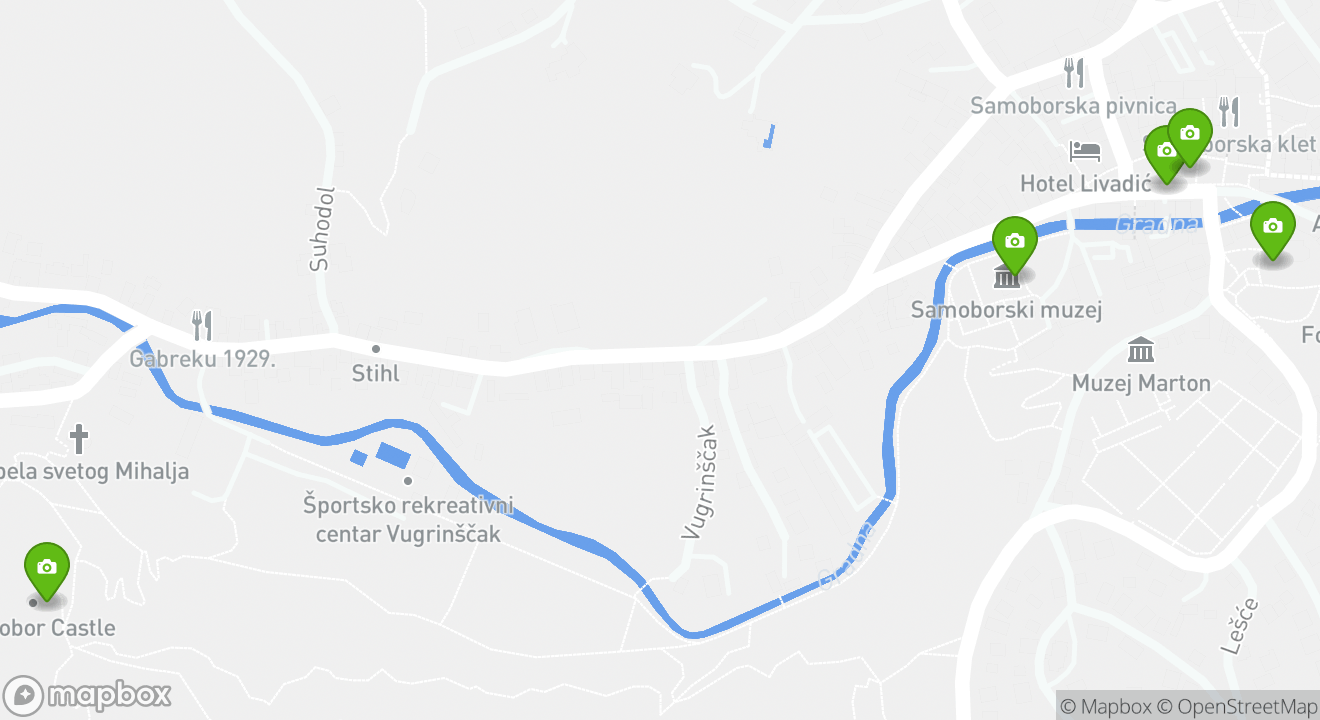Click the Suhodol street label
Viewport: 1320px width, 720px height.
coord(320,230)
